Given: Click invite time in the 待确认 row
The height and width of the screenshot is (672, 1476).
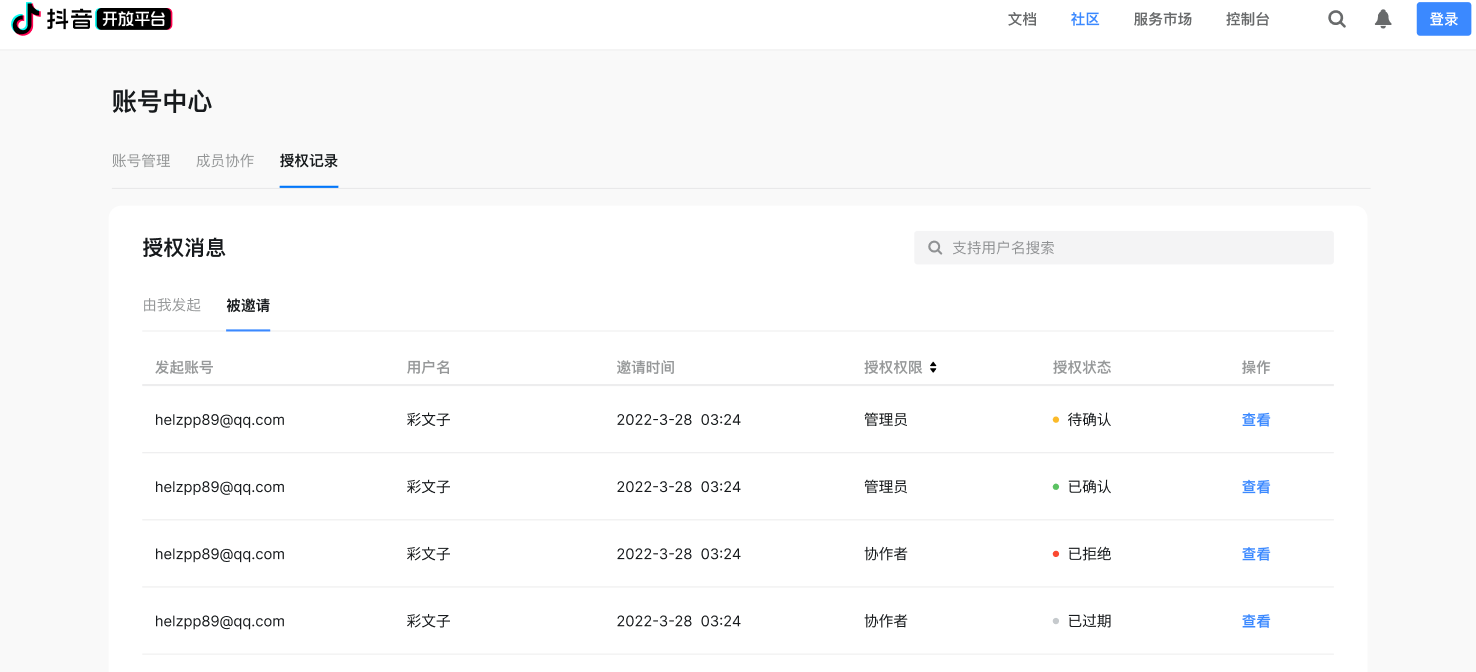Looking at the screenshot, I should pos(679,420).
